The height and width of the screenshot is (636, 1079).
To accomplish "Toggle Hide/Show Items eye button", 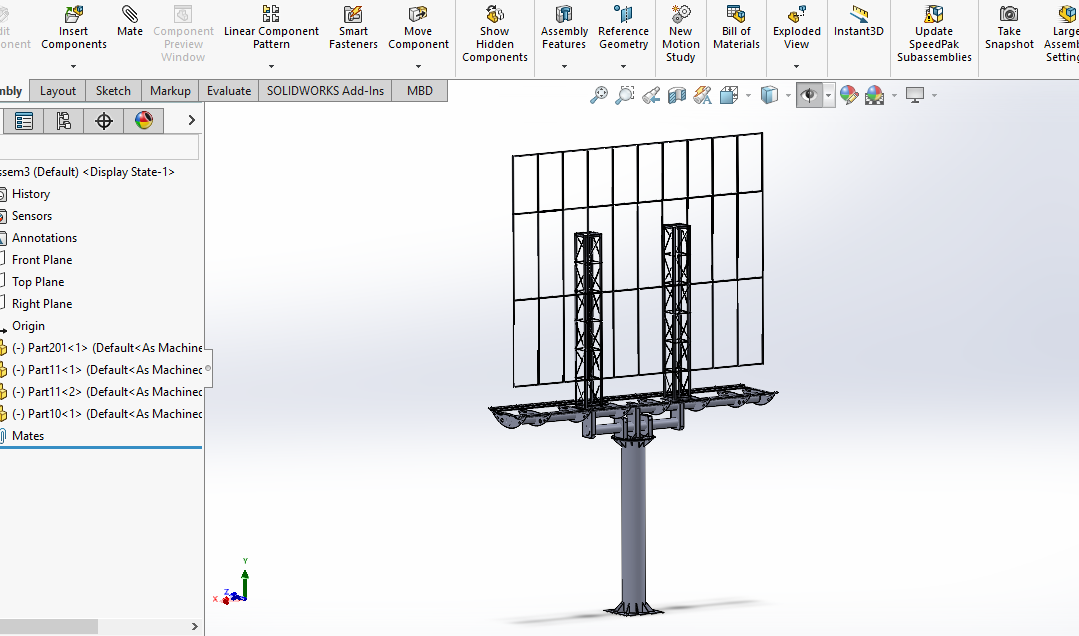I will [x=809, y=95].
